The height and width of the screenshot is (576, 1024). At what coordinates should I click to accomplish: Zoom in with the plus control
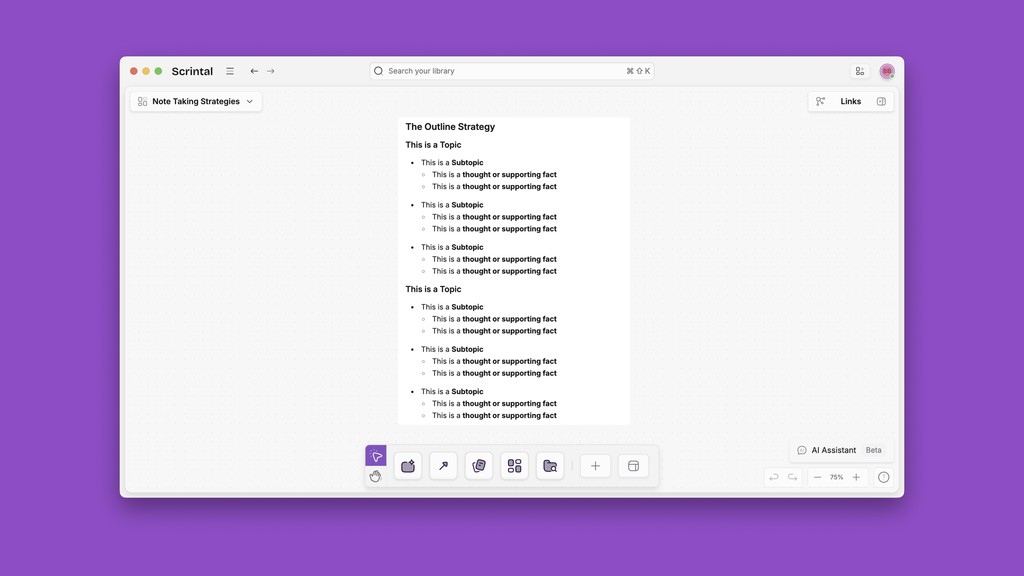pos(856,477)
